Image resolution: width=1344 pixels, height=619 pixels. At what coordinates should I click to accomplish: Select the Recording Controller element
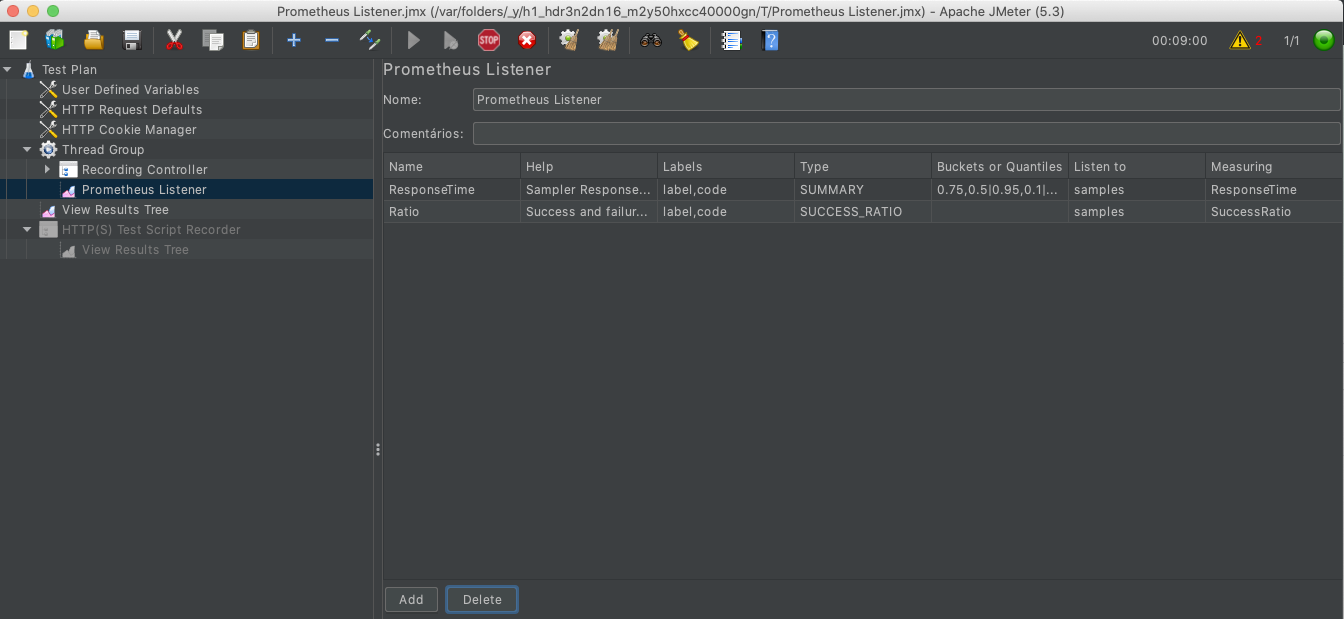[x=145, y=170]
